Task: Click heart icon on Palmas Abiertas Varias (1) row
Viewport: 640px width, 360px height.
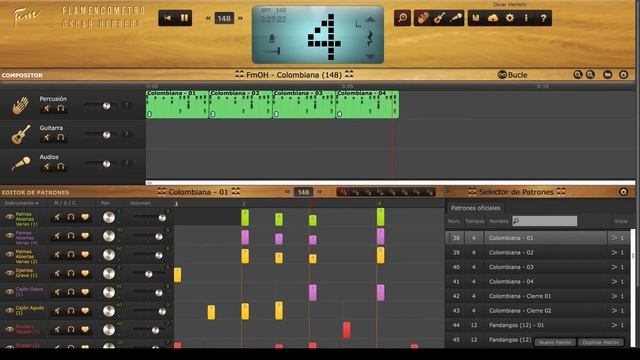Action: [85, 217]
